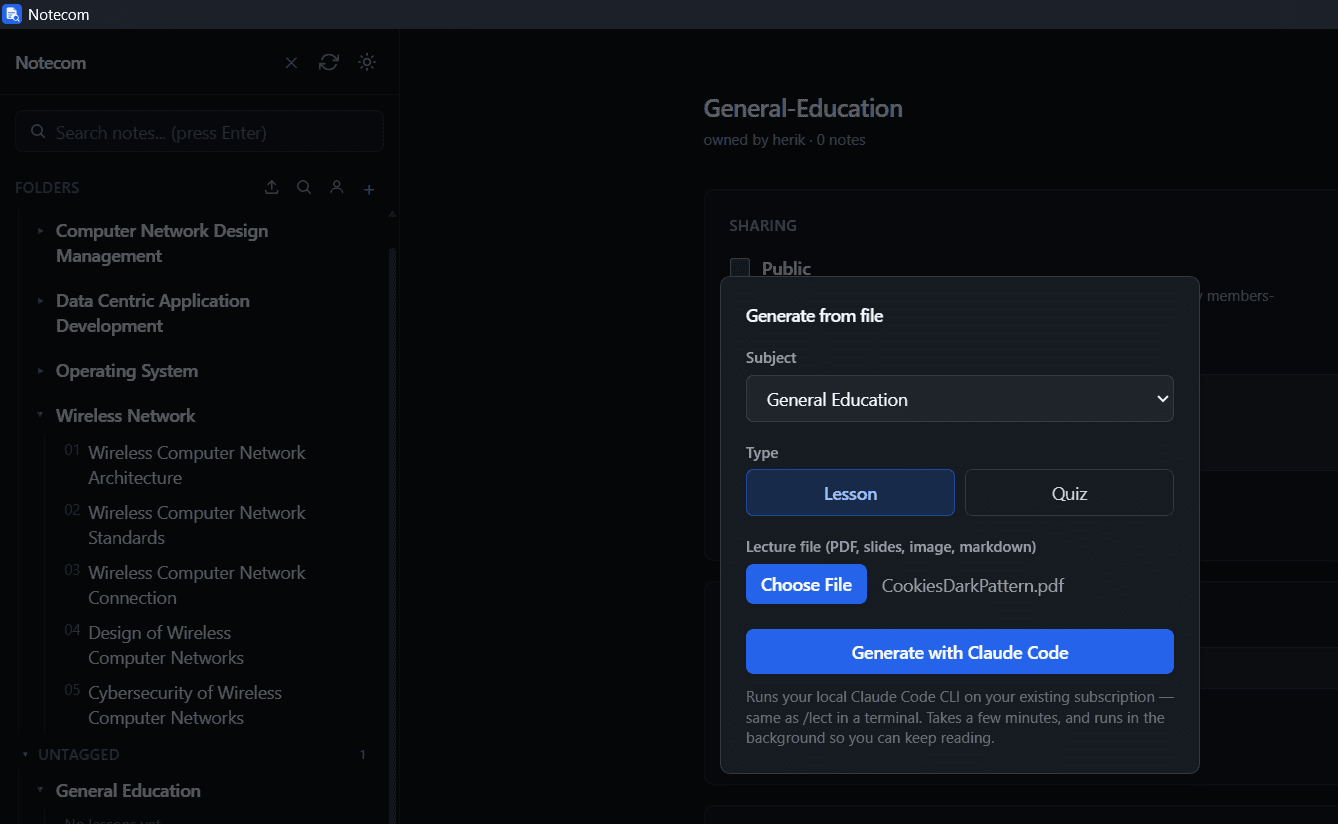
Task: Toggle light theme with the sun icon
Action: coord(367,62)
